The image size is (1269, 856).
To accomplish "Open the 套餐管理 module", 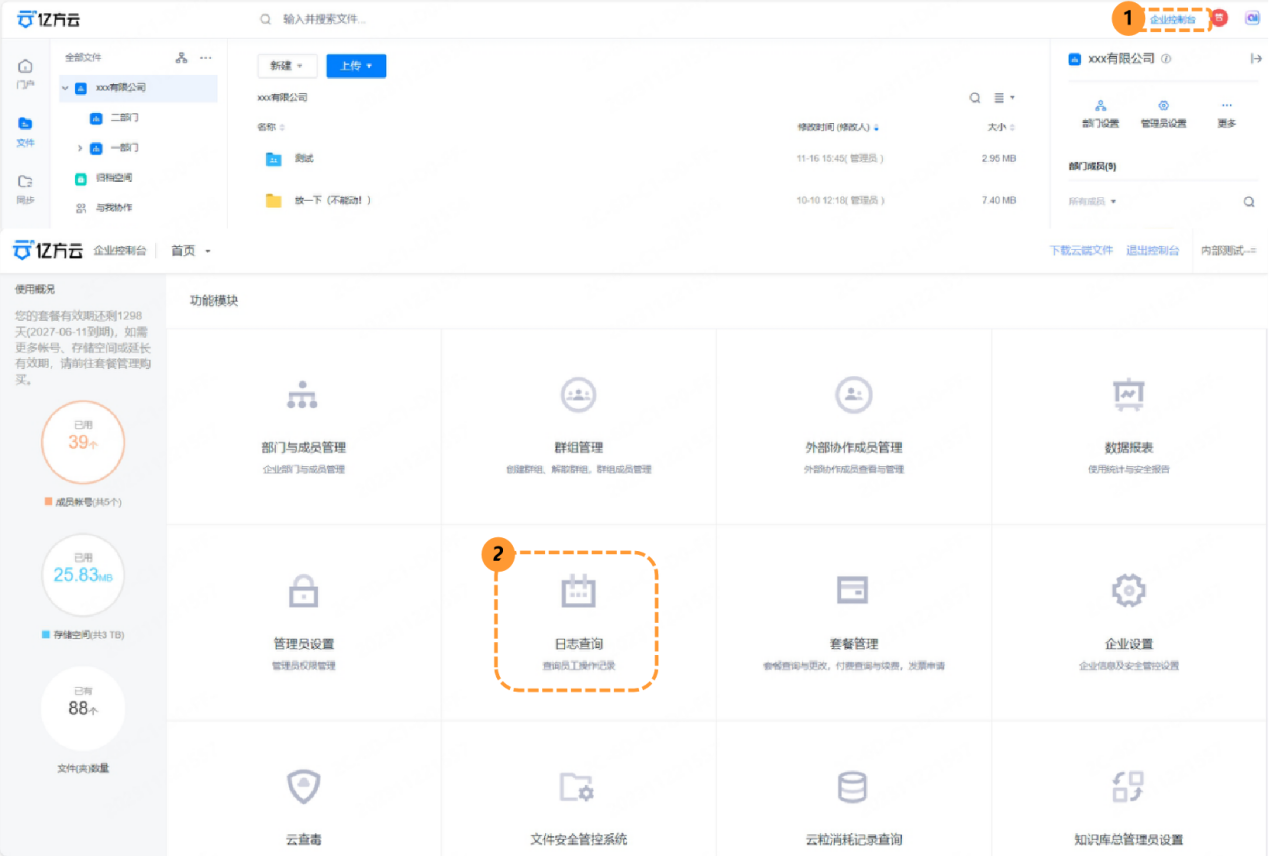I will pyautogui.click(x=853, y=623).
